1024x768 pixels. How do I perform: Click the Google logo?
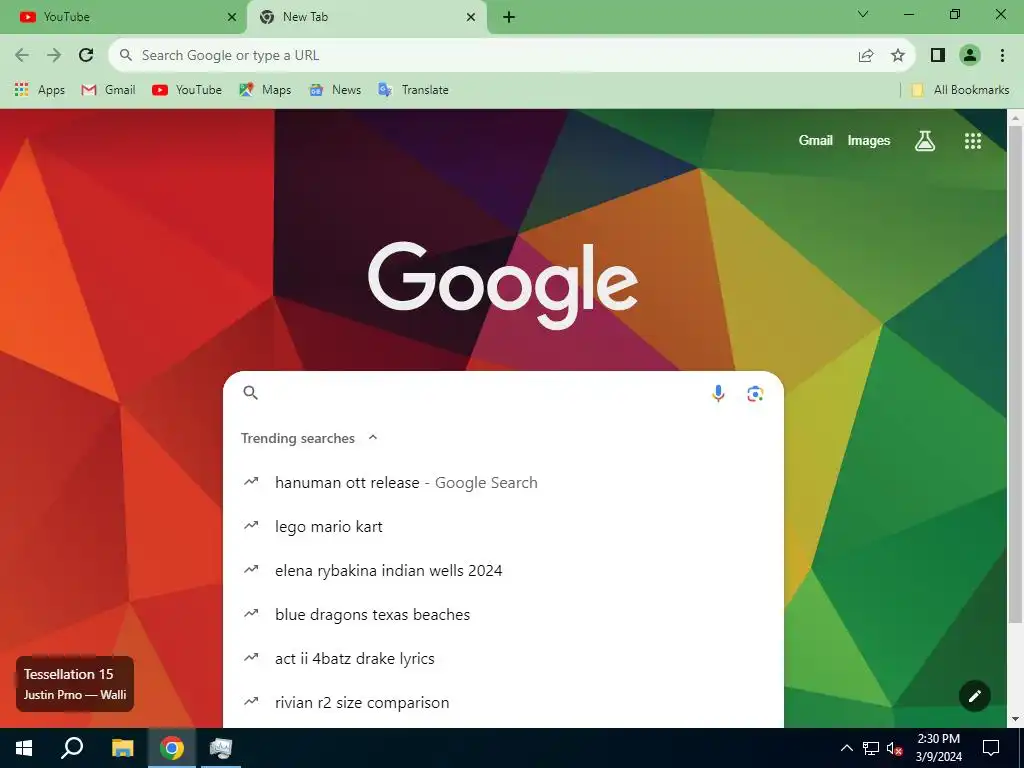click(503, 285)
